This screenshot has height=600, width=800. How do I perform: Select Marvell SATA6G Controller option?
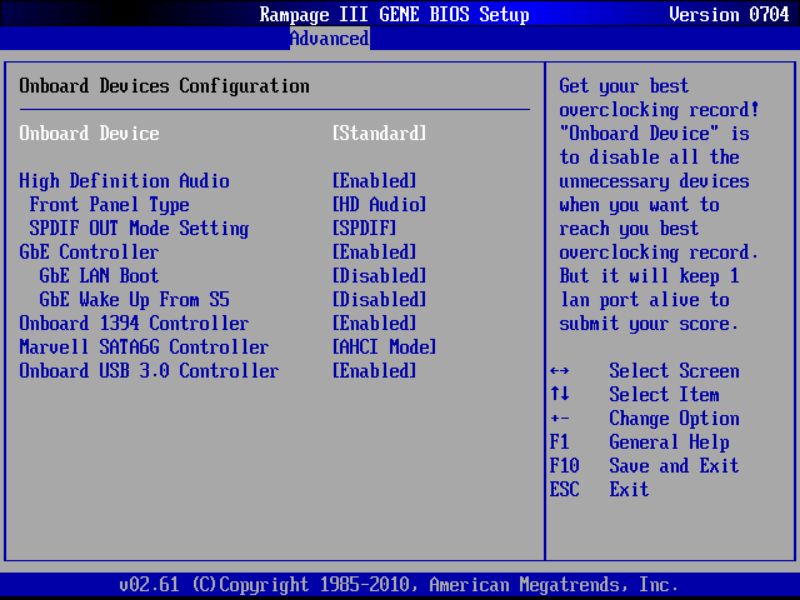click(x=144, y=347)
